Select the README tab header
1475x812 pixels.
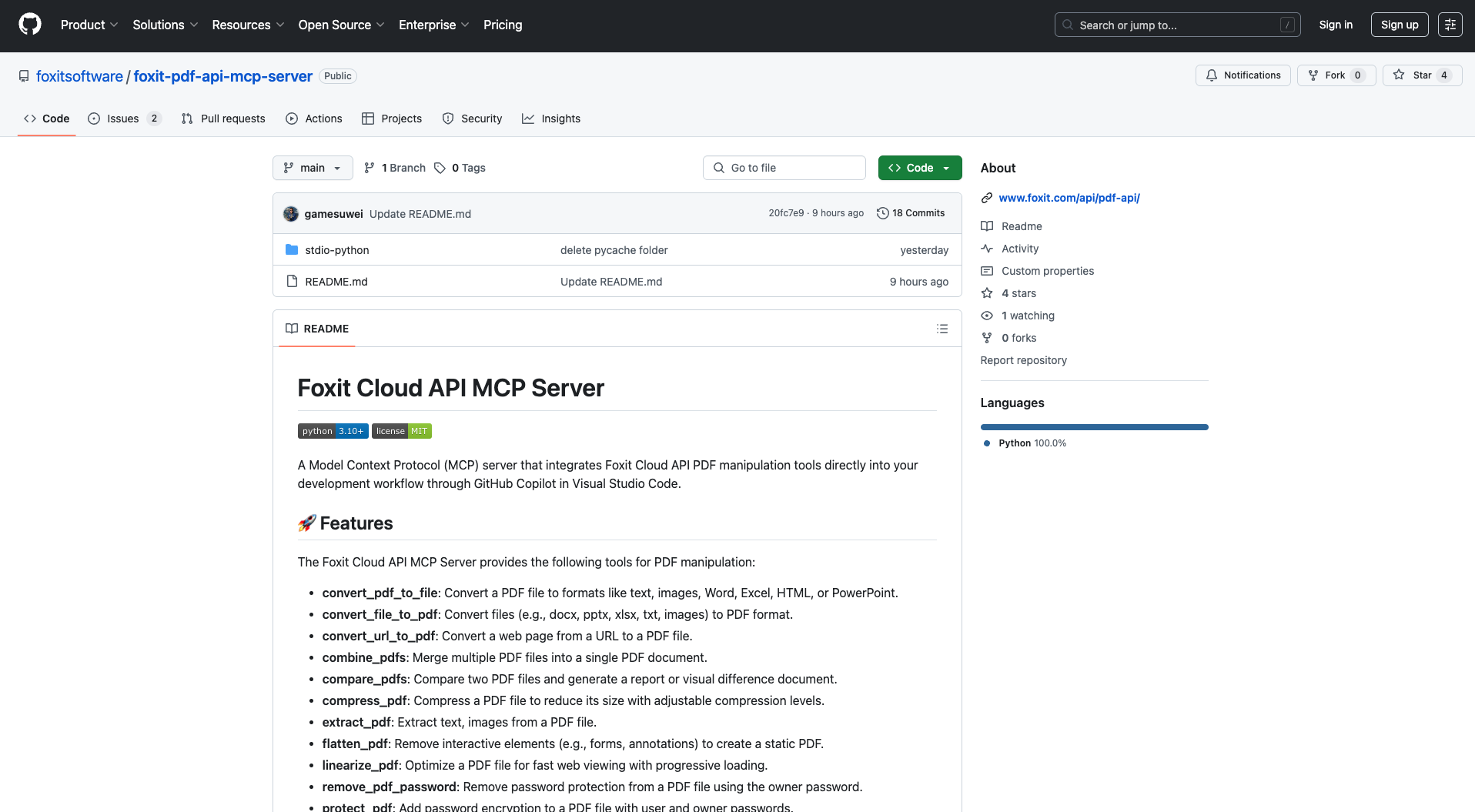pos(317,329)
